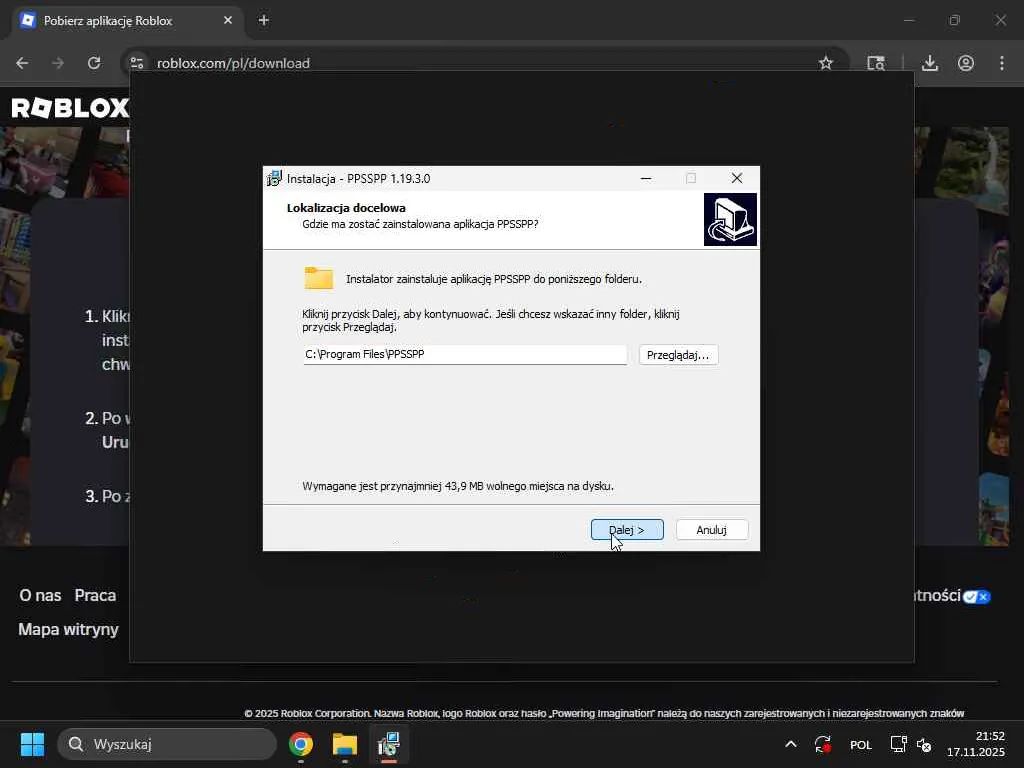Open Chrome from the taskbar

point(300,744)
